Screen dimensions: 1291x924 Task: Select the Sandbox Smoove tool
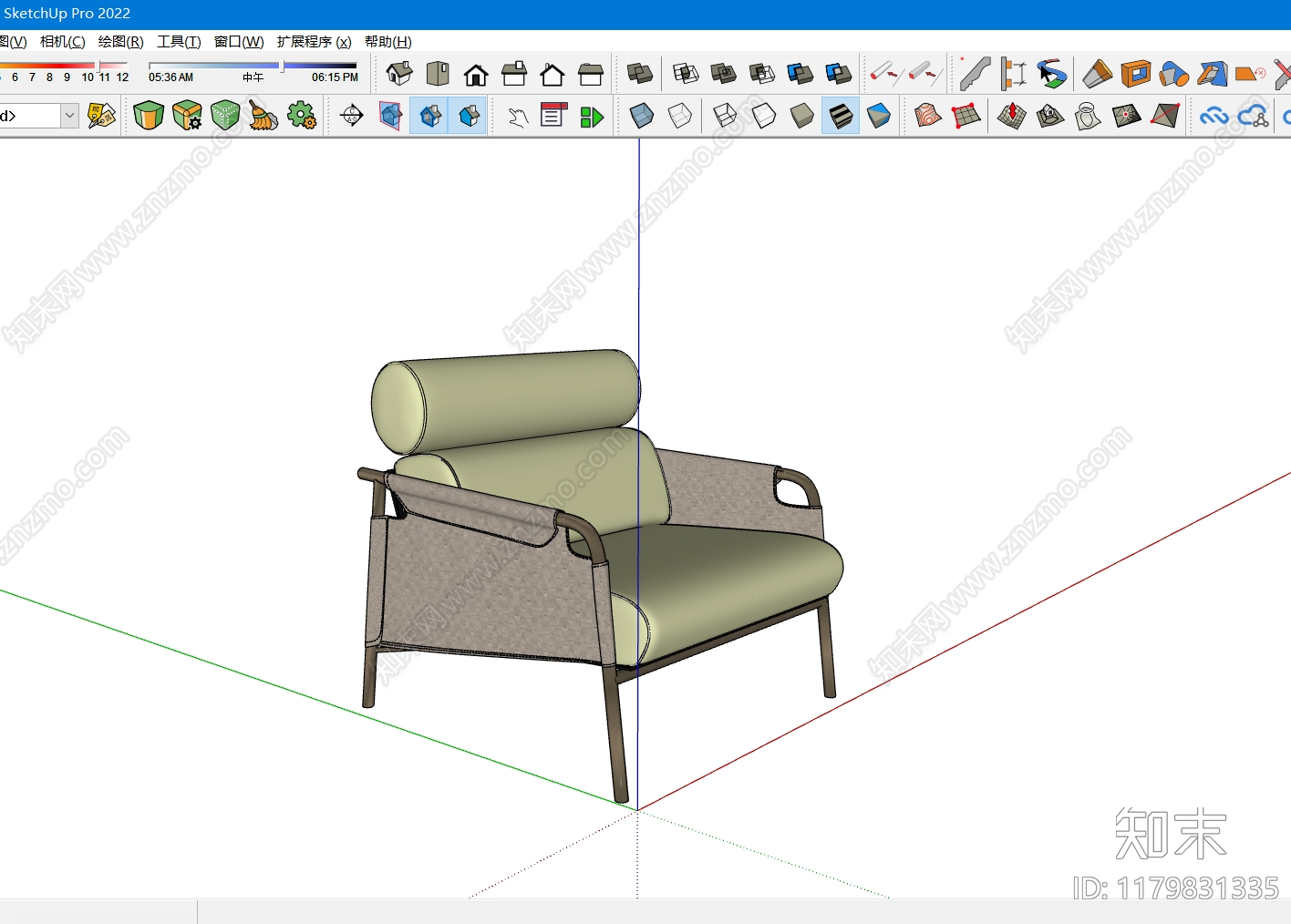(x=1012, y=116)
